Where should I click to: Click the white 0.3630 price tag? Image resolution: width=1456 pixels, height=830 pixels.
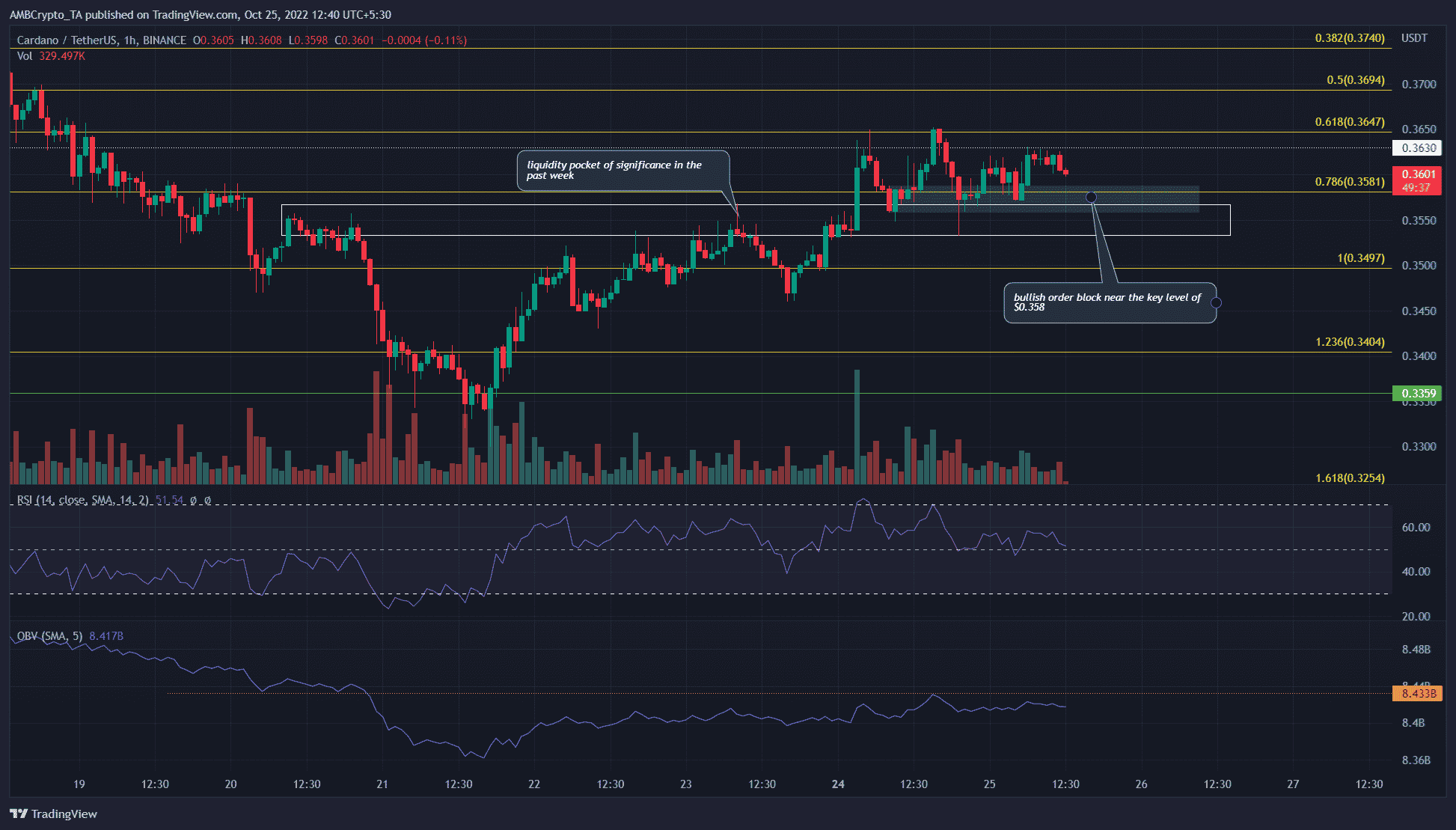[1419, 148]
